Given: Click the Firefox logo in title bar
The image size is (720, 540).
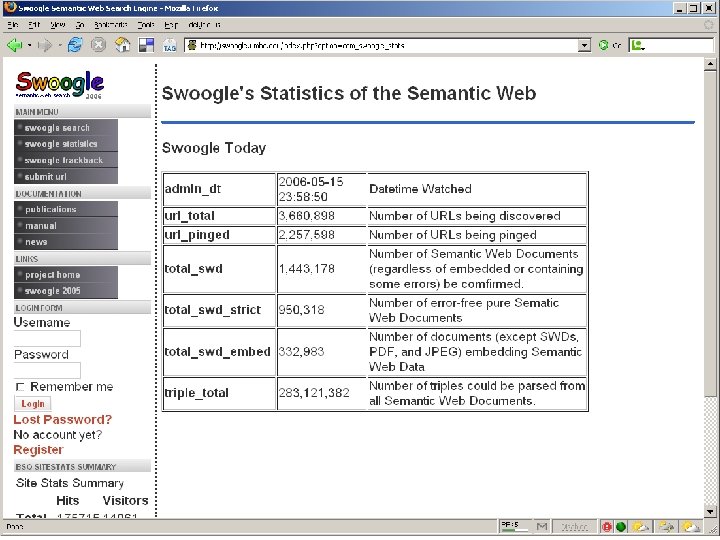Looking at the screenshot, I should 10,8.
